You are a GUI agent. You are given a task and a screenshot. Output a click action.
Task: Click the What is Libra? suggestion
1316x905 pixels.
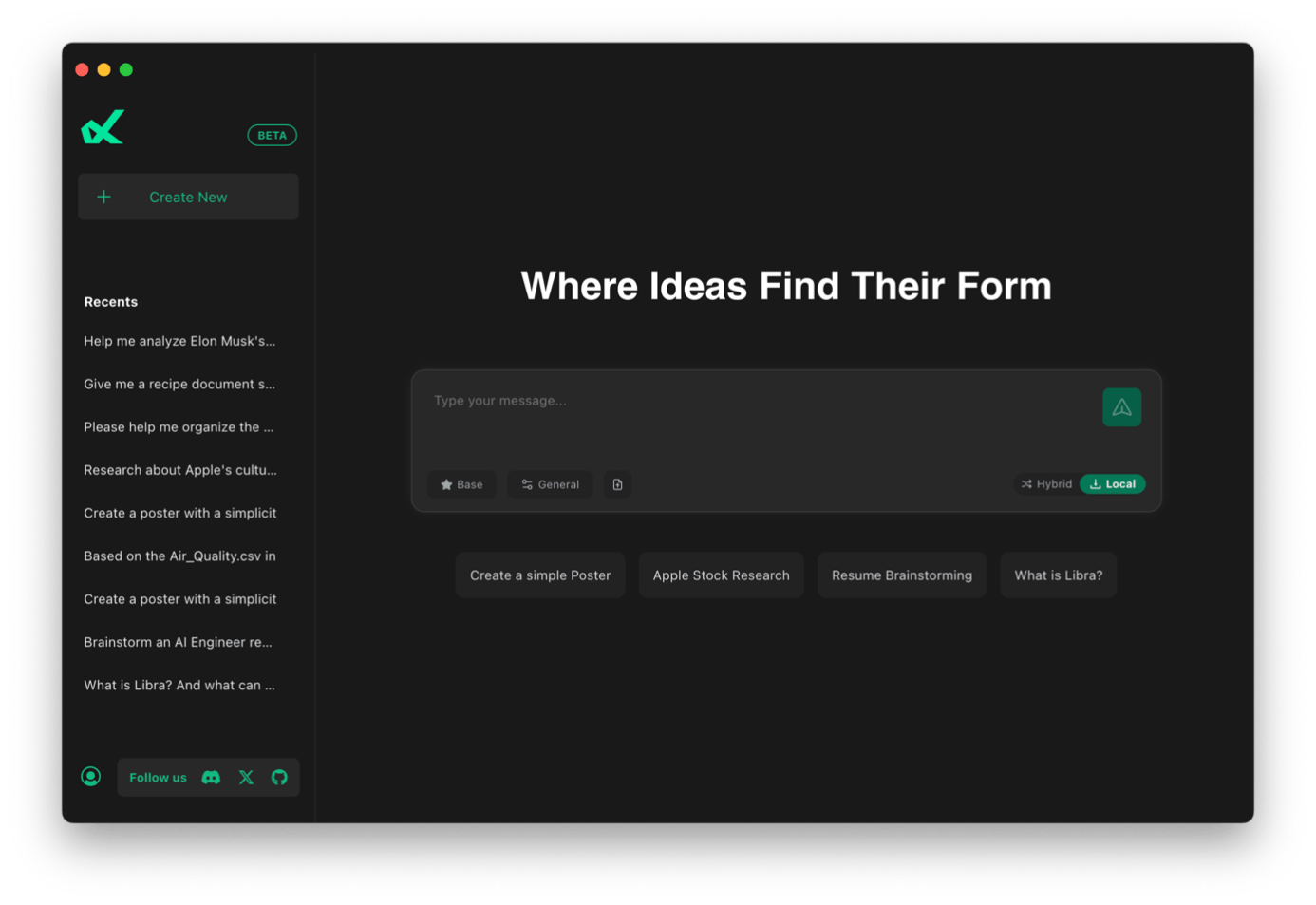pos(1059,575)
